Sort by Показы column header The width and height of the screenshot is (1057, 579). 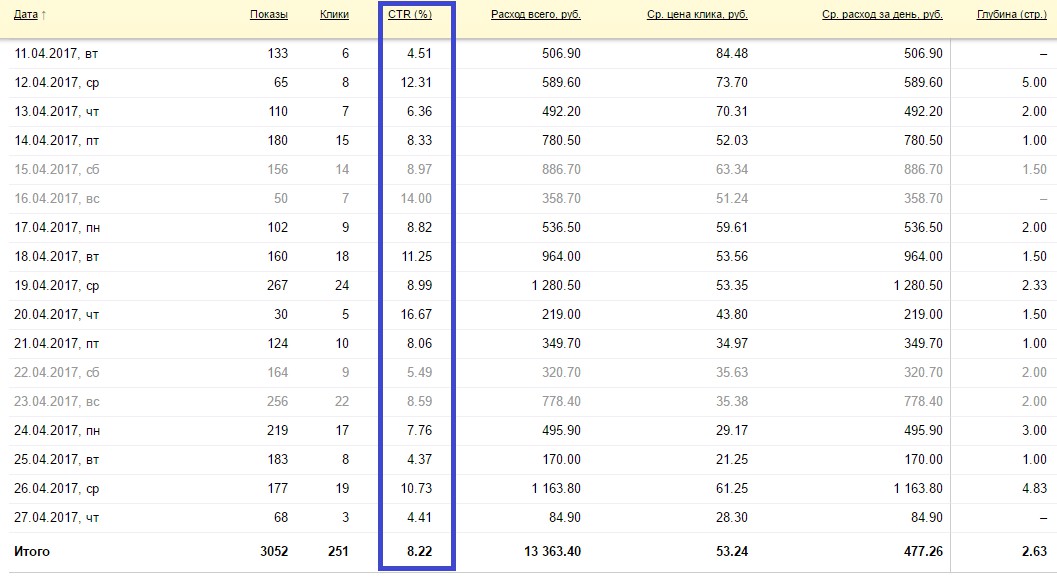click(268, 15)
